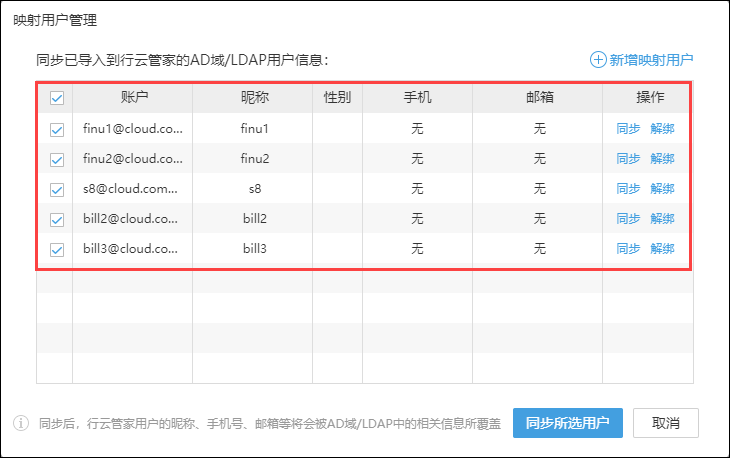730x458 pixels.
Task: Click 同步 link for finu2 row
Action: [x=628, y=159]
